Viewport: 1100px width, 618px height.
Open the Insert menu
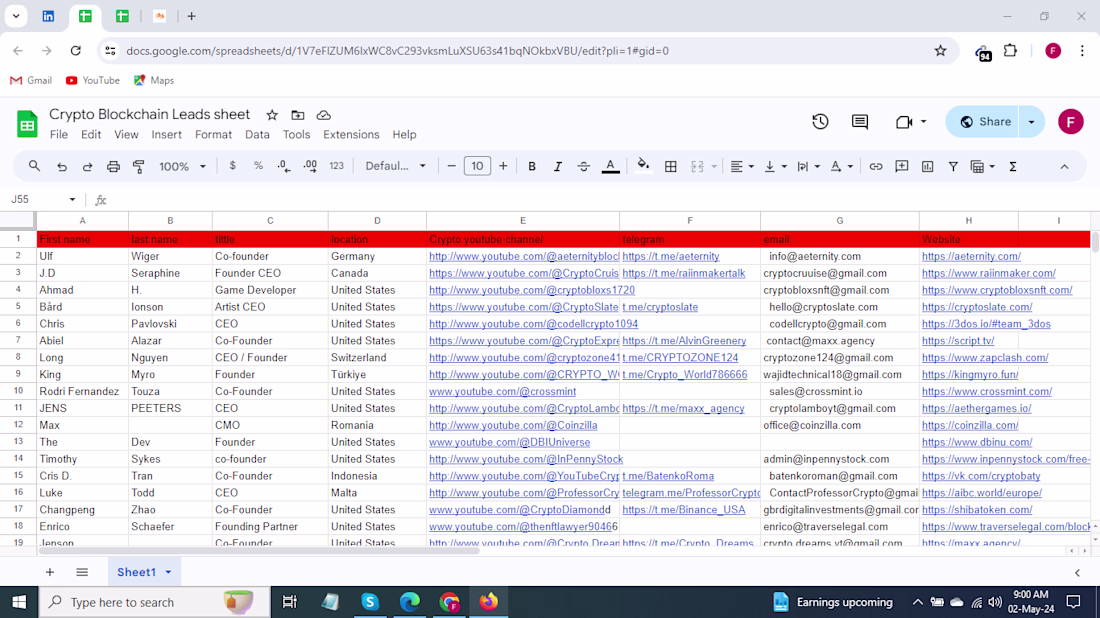pos(166,135)
